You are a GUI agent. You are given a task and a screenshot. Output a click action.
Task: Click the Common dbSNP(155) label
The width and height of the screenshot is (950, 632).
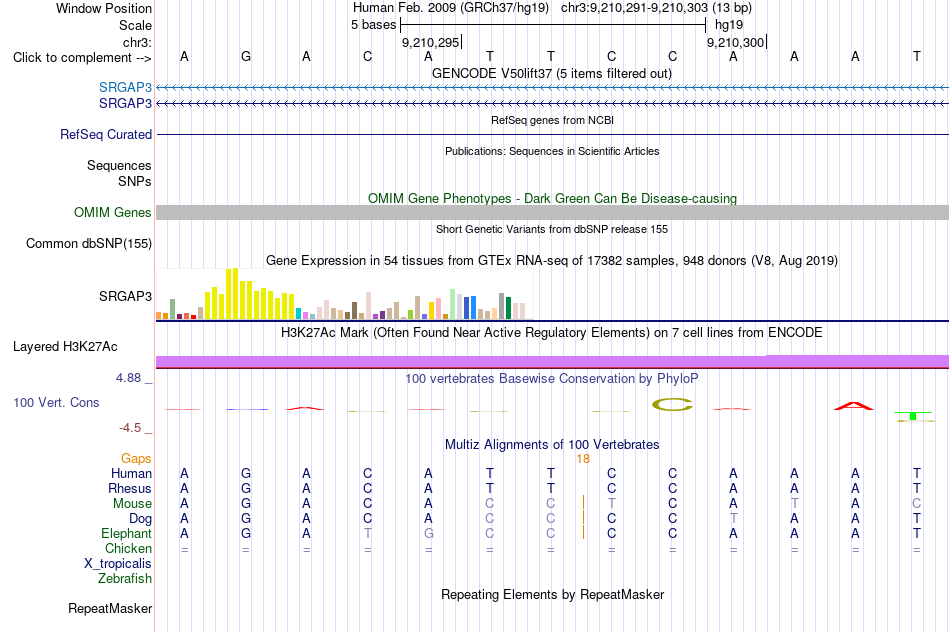pos(88,244)
